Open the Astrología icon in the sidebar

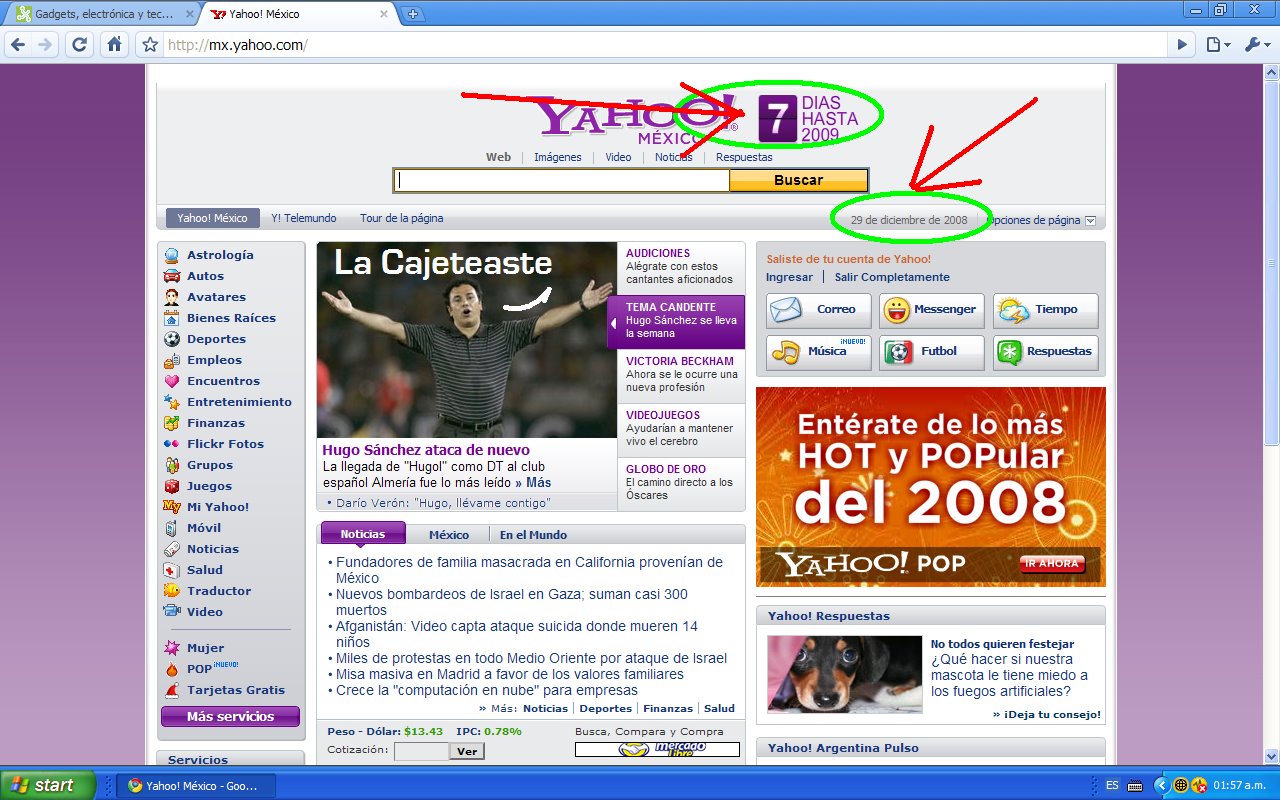172,255
